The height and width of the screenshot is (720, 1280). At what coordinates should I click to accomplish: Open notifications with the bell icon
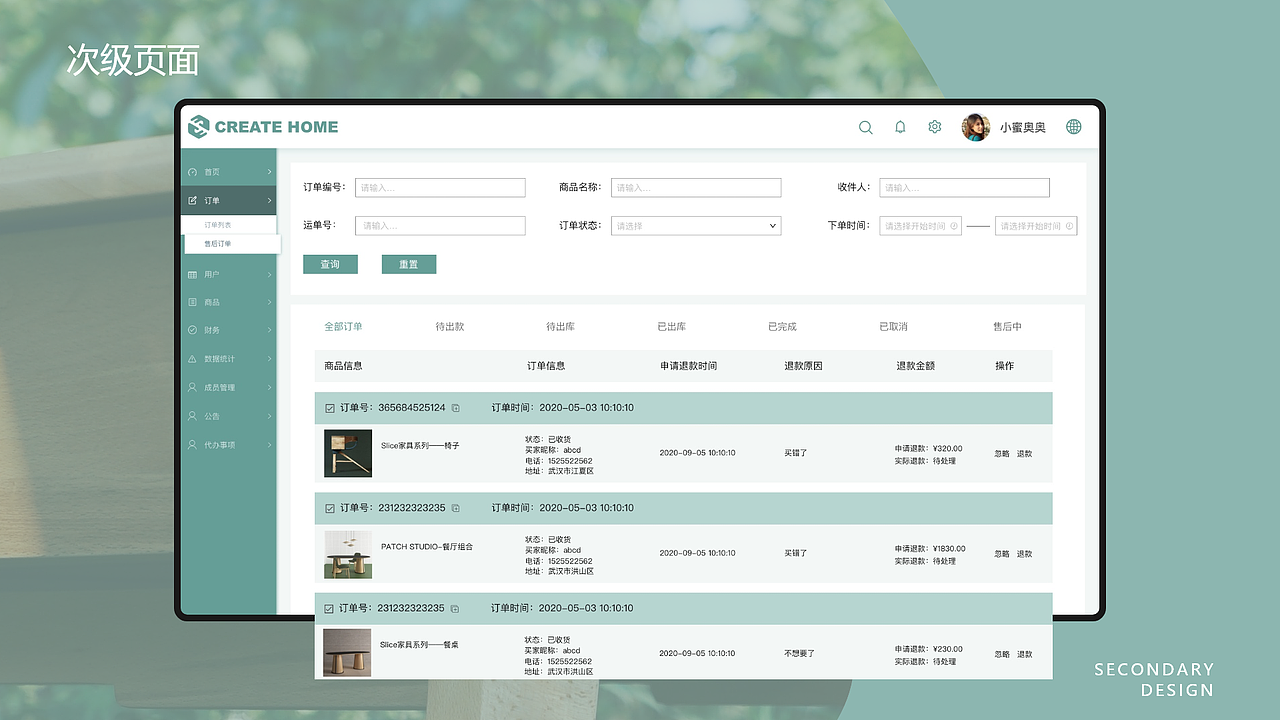(900, 127)
